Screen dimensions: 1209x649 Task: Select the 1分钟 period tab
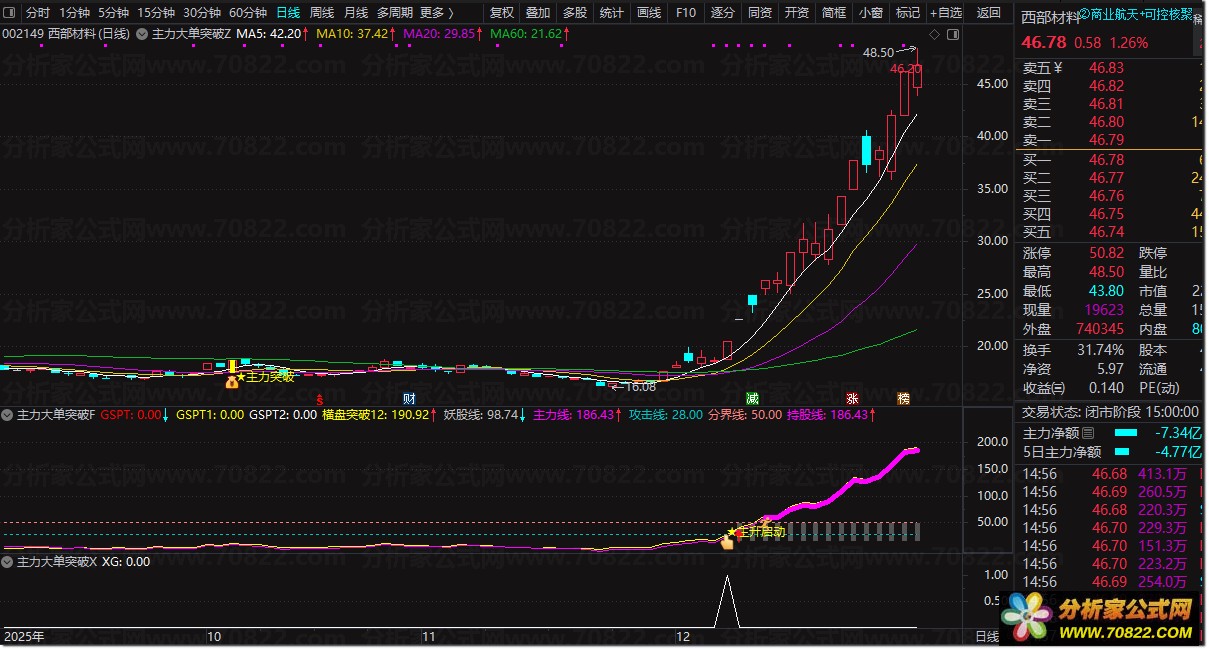click(74, 13)
